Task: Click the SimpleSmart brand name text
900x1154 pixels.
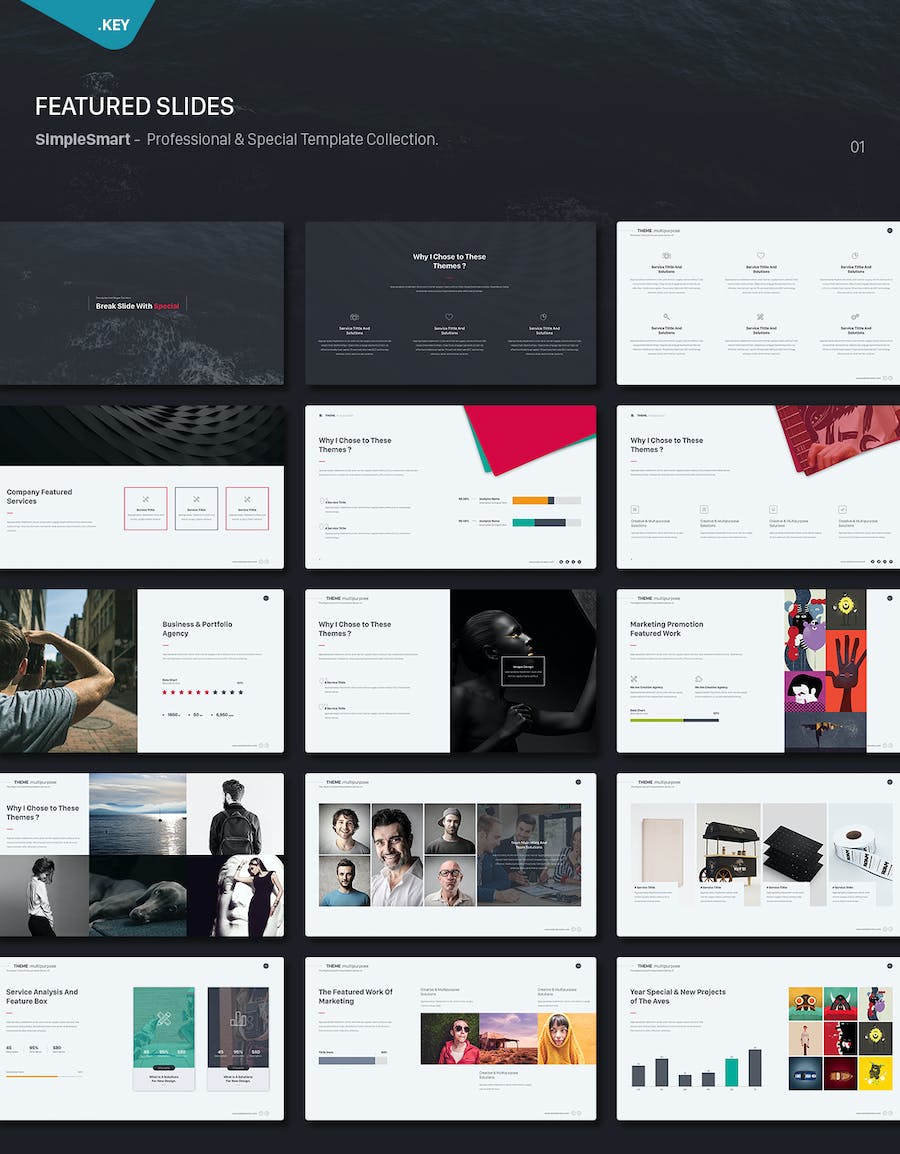Action: 83,140
